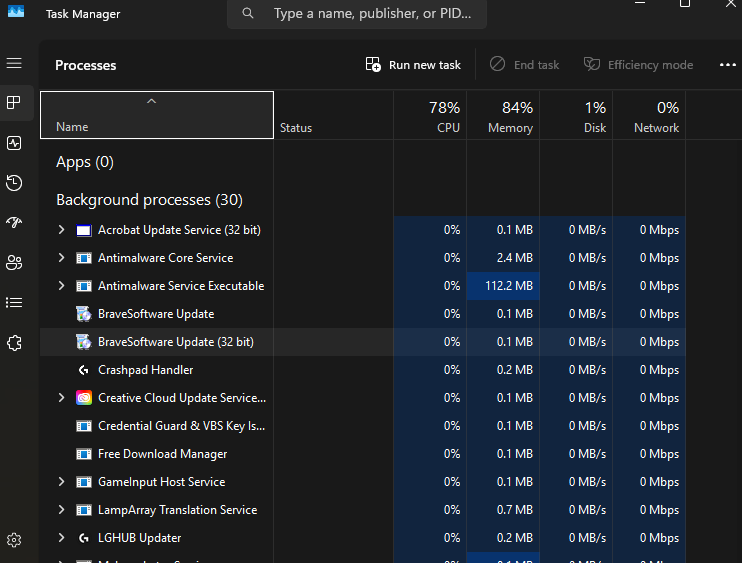Select BraveSoftware Update (32 bit) name

[x=176, y=342]
